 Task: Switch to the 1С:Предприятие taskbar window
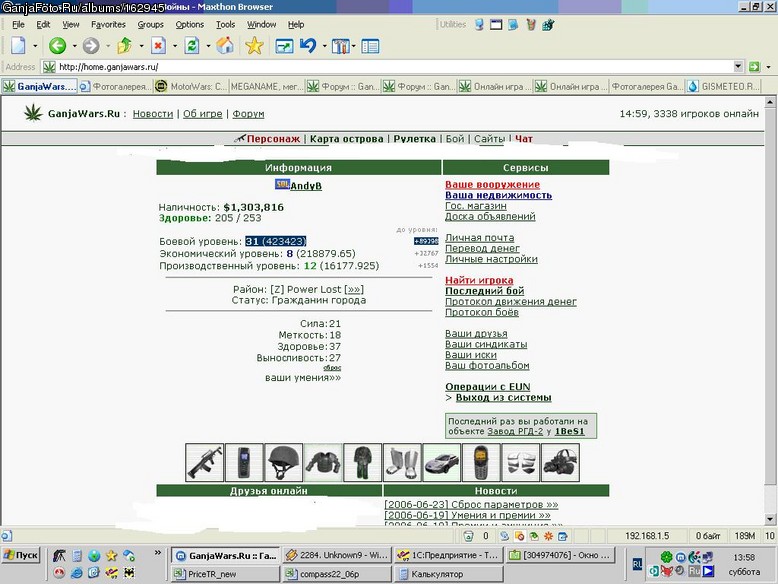[x=450, y=555]
